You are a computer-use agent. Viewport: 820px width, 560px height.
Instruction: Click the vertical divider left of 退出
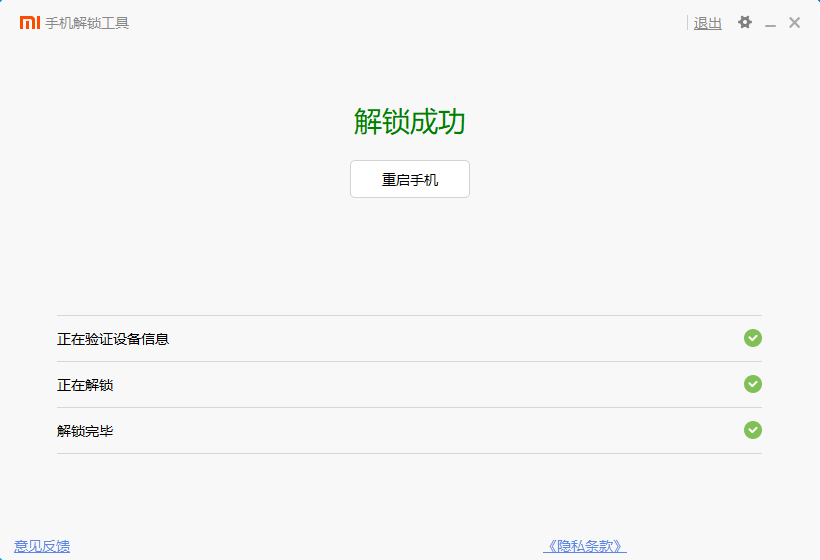[688, 23]
